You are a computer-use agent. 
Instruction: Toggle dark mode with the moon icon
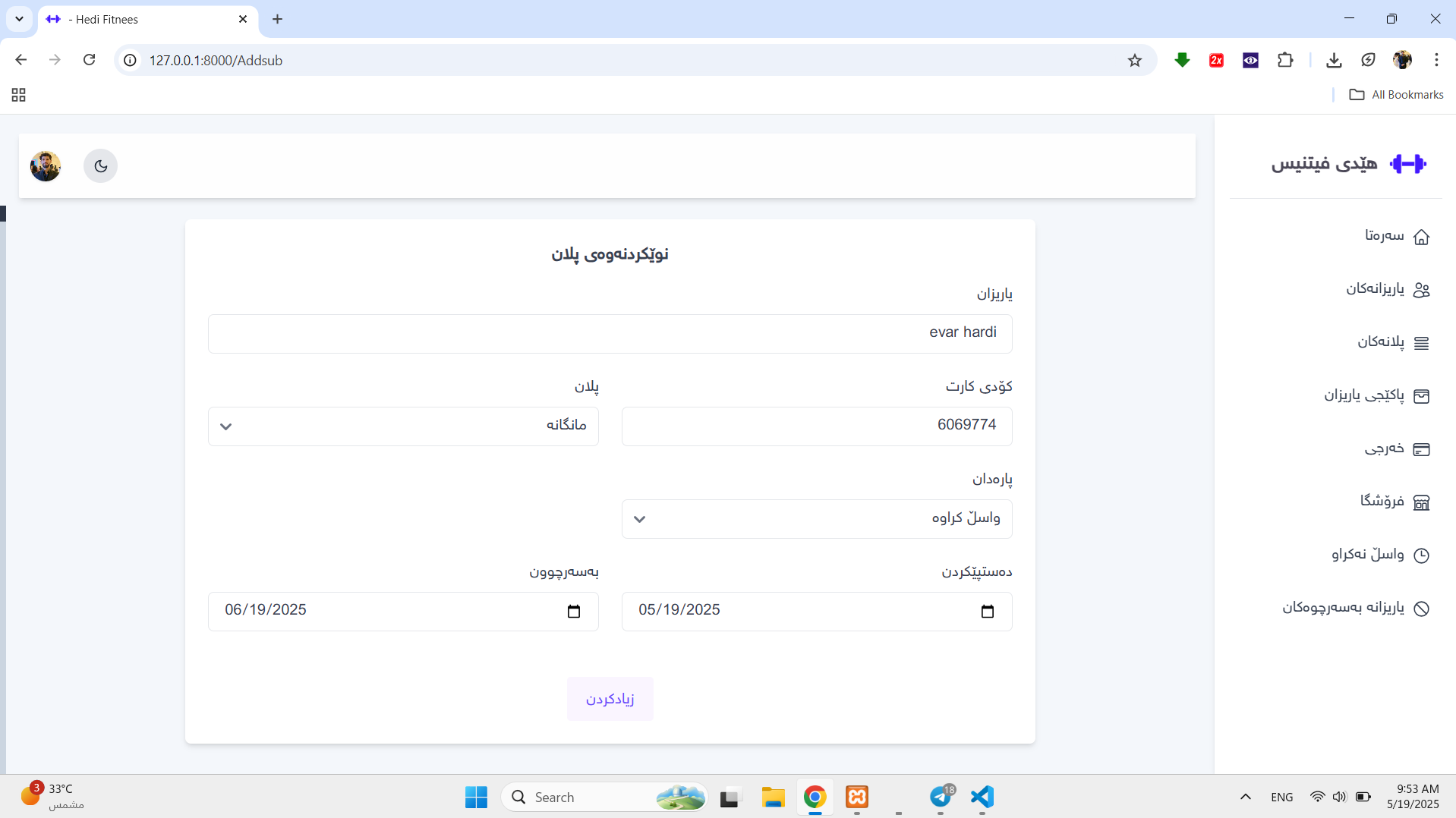click(100, 166)
